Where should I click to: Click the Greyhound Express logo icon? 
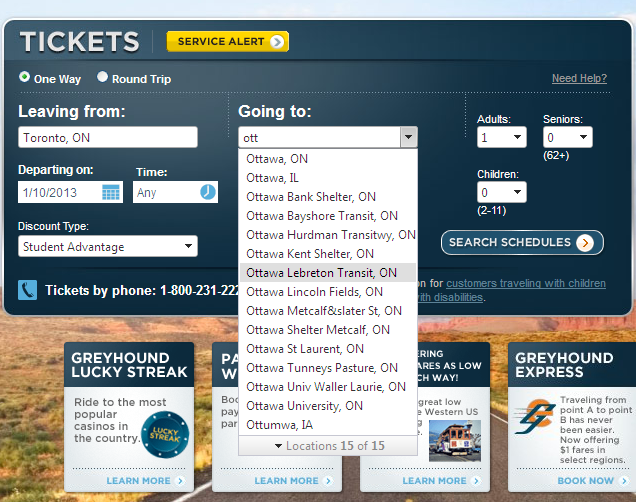tap(535, 417)
